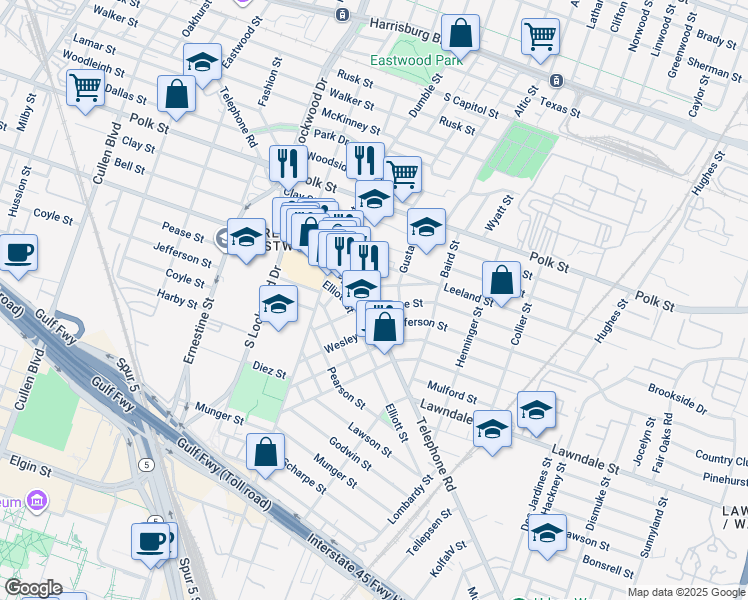Image resolution: width=748 pixels, height=600 pixels.
Task: Click the school marker left of Lawndale St
Action: coord(492,430)
